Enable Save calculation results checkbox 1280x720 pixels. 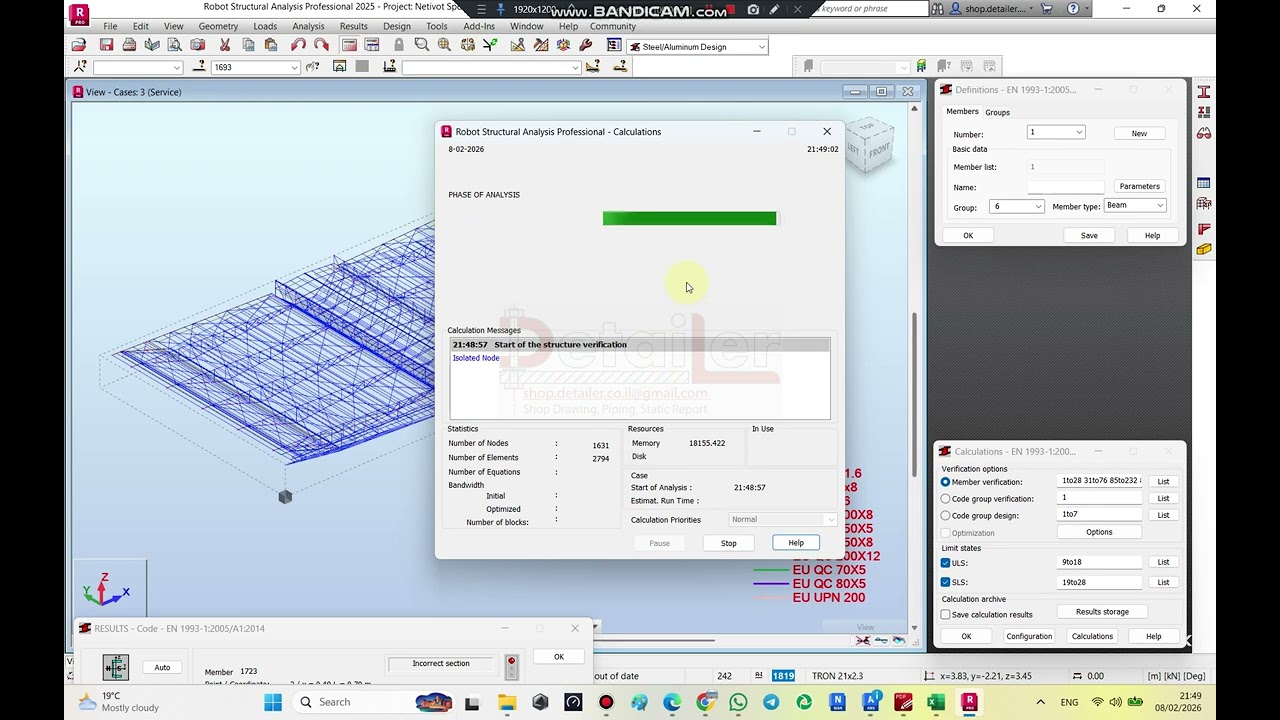945,615
